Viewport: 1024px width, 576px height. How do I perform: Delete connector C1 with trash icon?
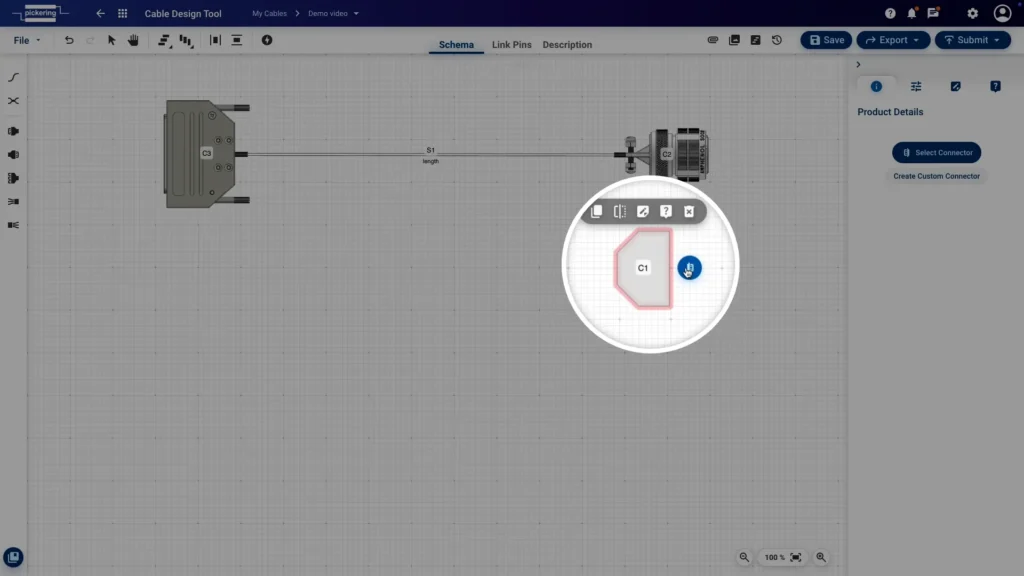(x=689, y=212)
